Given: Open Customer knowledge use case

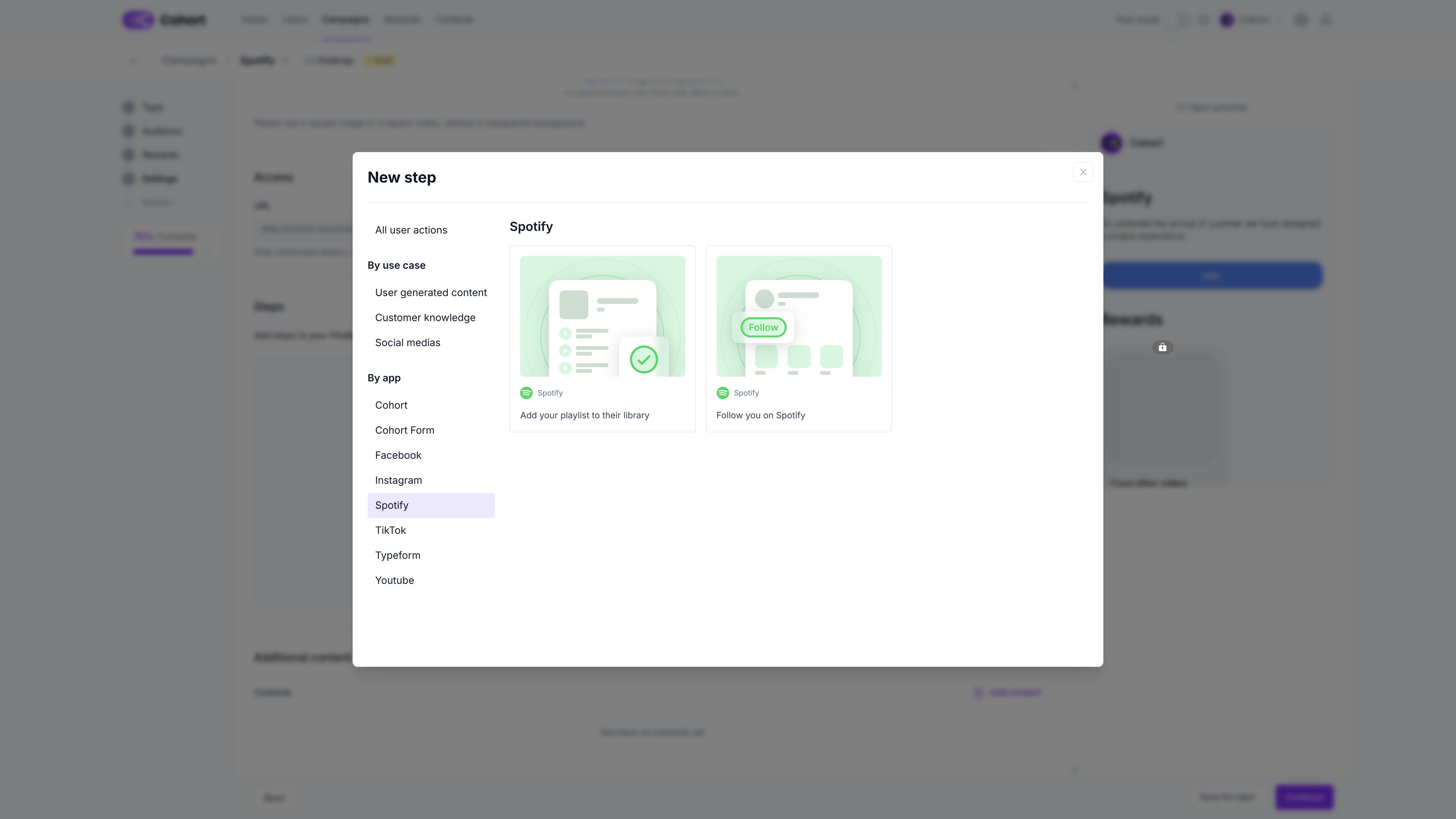Looking at the screenshot, I should [x=425, y=318].
